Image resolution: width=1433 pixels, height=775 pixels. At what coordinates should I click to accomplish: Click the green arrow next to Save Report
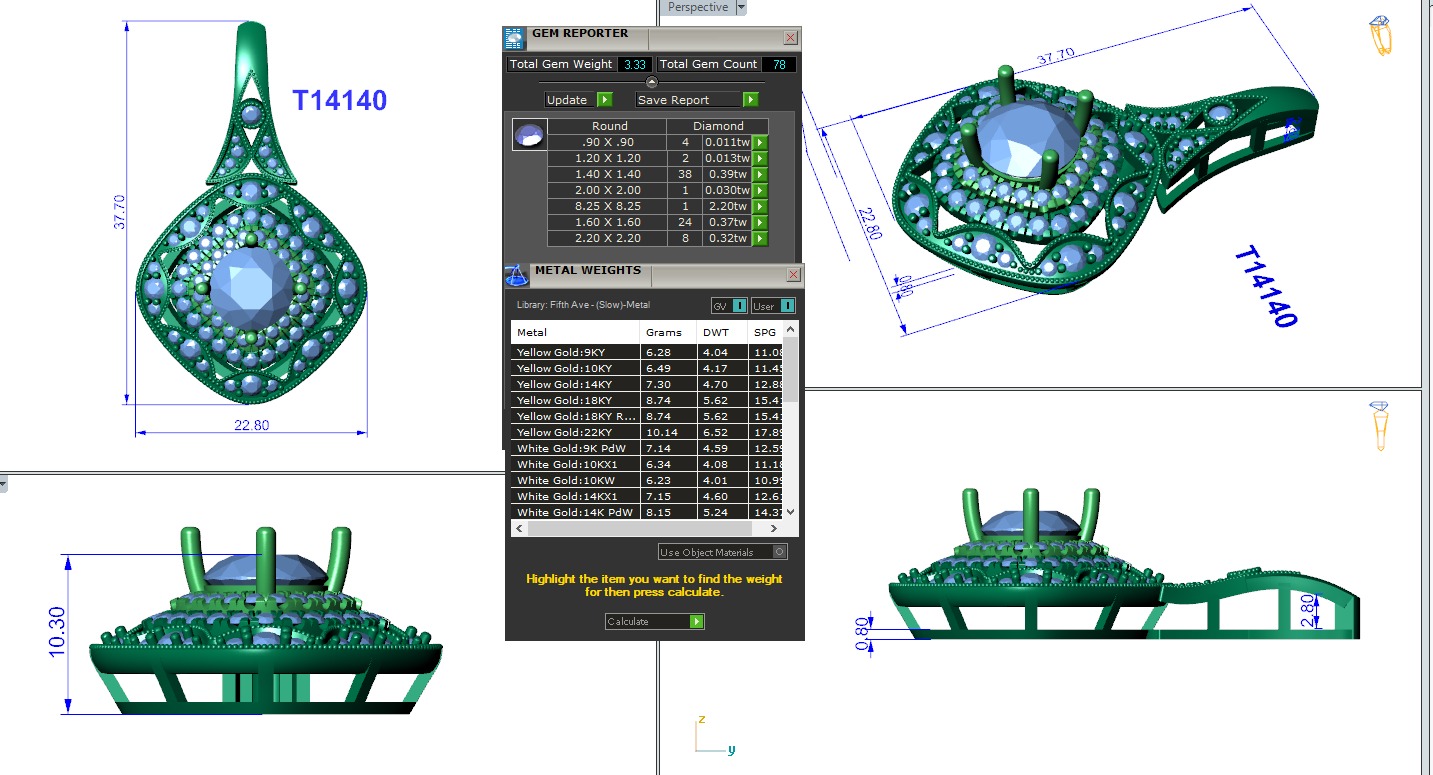(750, 100)
